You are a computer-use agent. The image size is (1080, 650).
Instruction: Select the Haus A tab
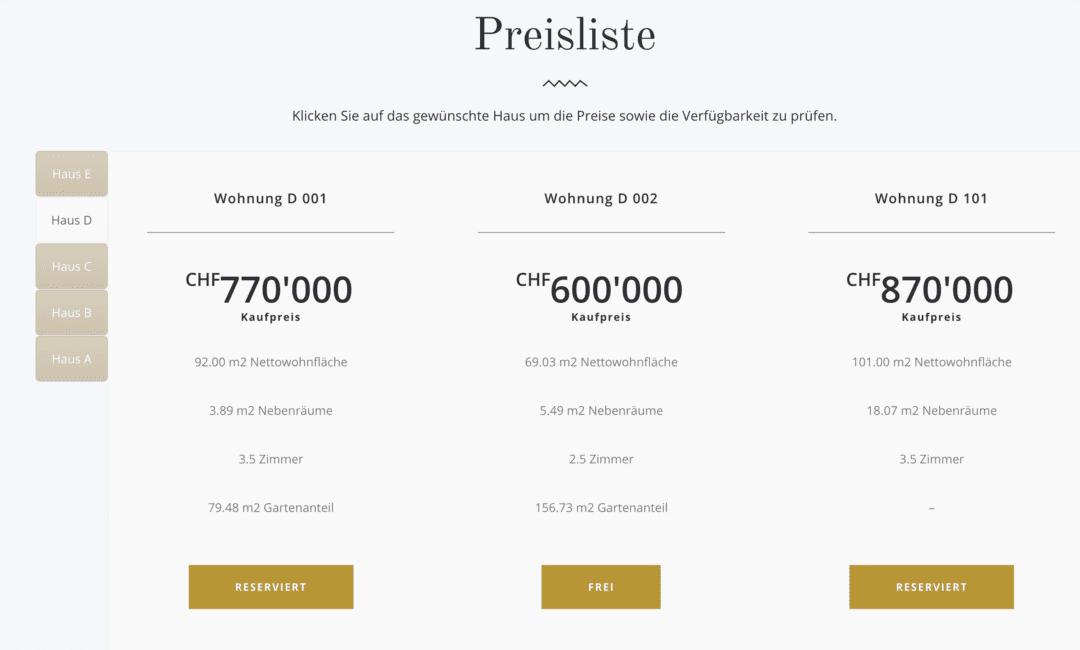[71, 358]
